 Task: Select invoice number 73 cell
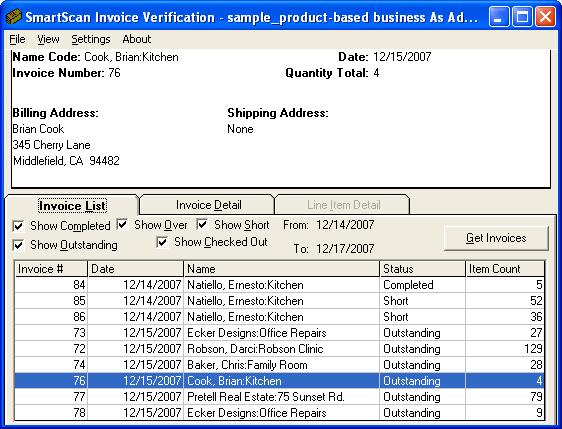51,333
